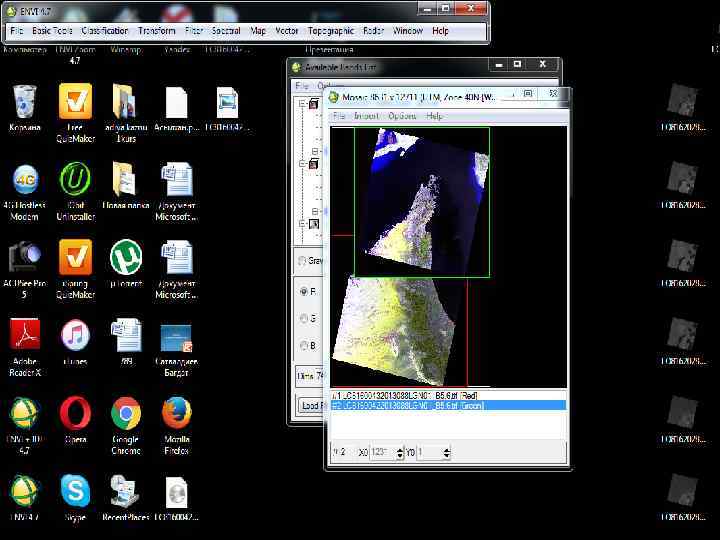Collapse the sub-node under the second file

click(x=315, y=211)
